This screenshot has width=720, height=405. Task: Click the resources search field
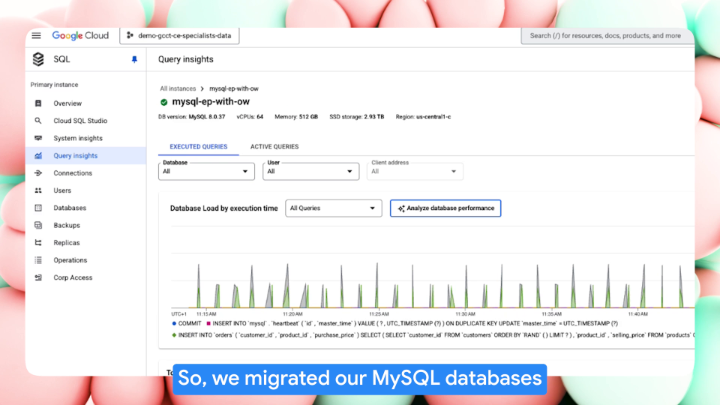tap(607, 35)
